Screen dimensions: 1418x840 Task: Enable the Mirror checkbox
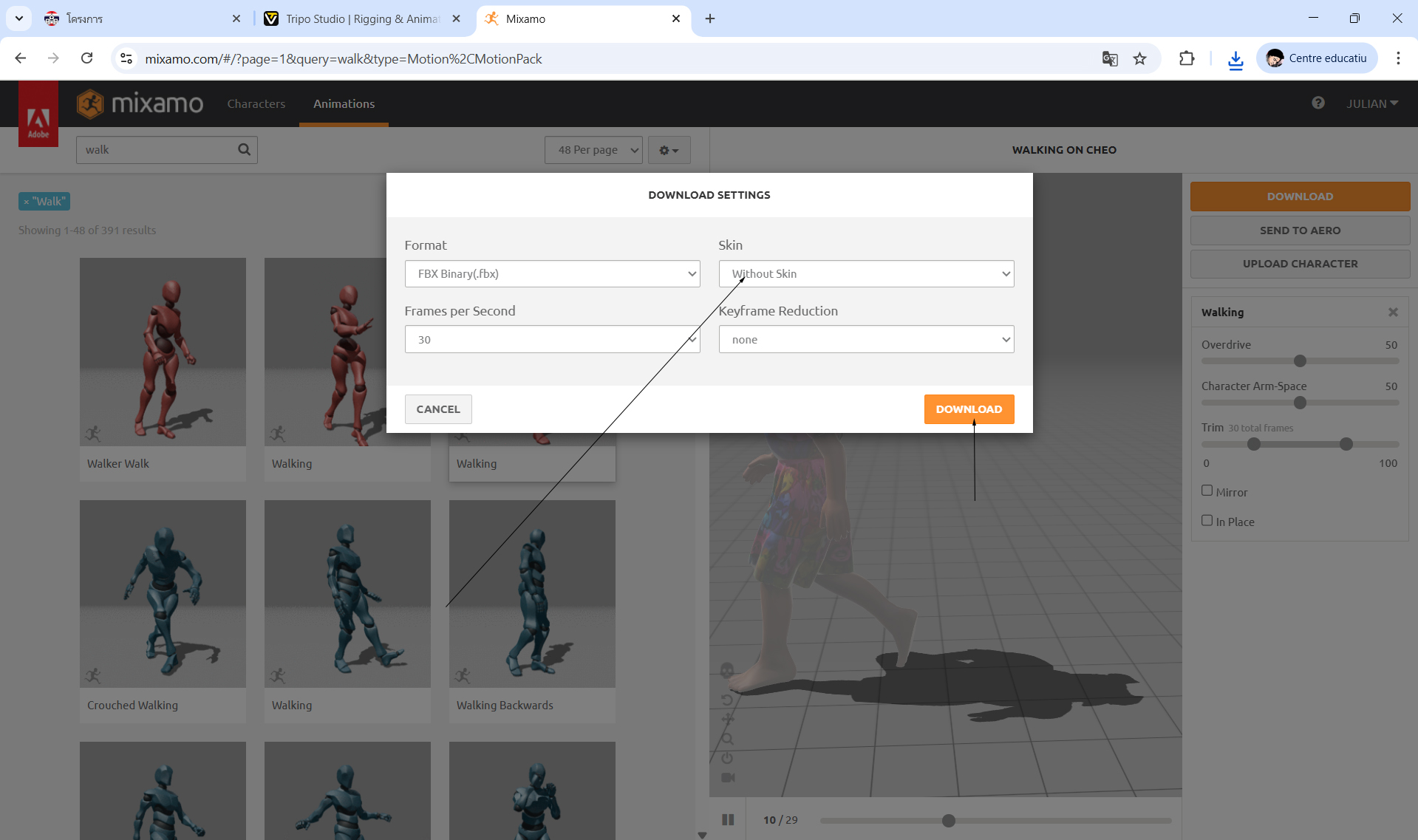[1207, 491]
